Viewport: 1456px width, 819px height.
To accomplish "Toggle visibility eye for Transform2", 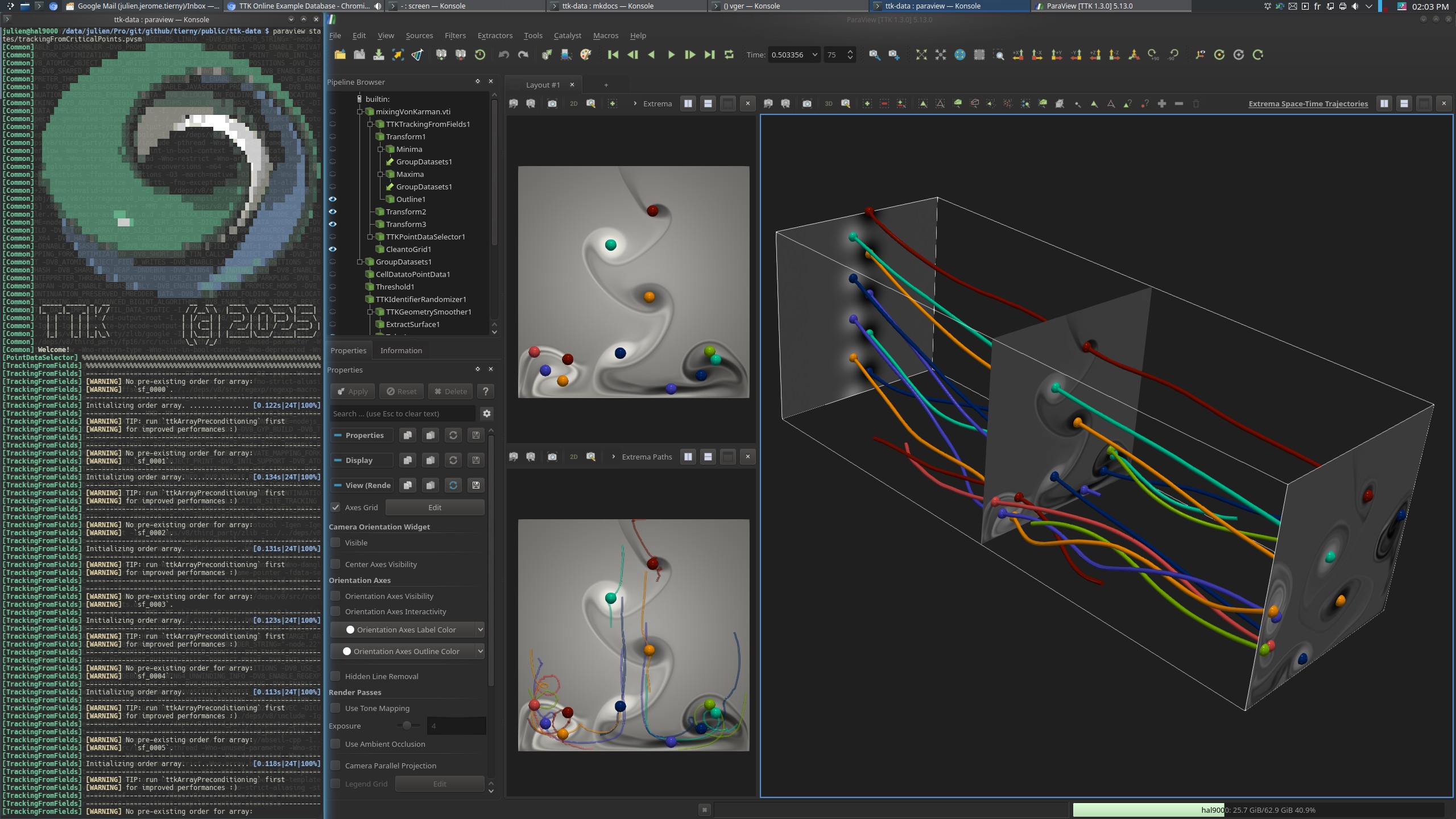I will (333, 212).
